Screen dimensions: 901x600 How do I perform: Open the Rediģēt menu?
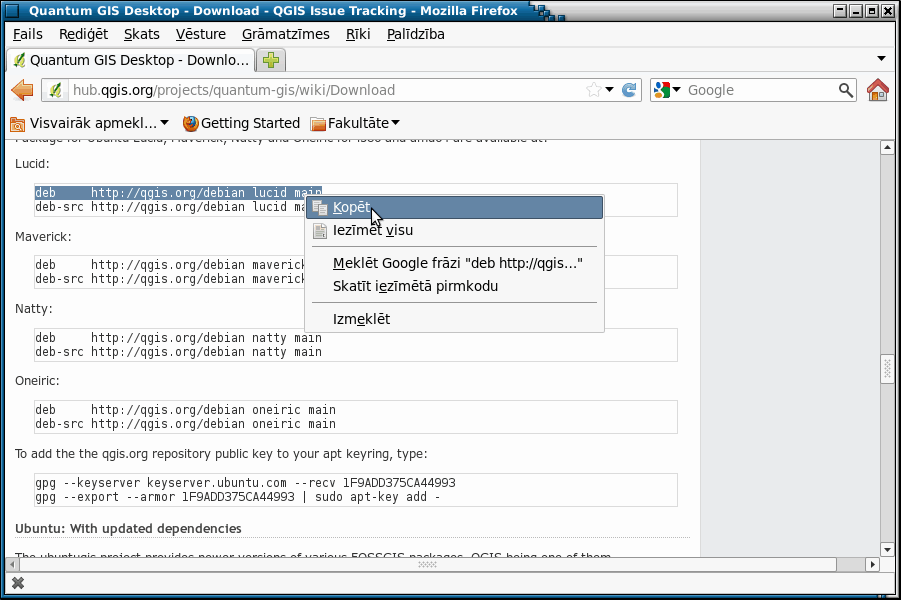pyautogui.click(x=83, y=34)
